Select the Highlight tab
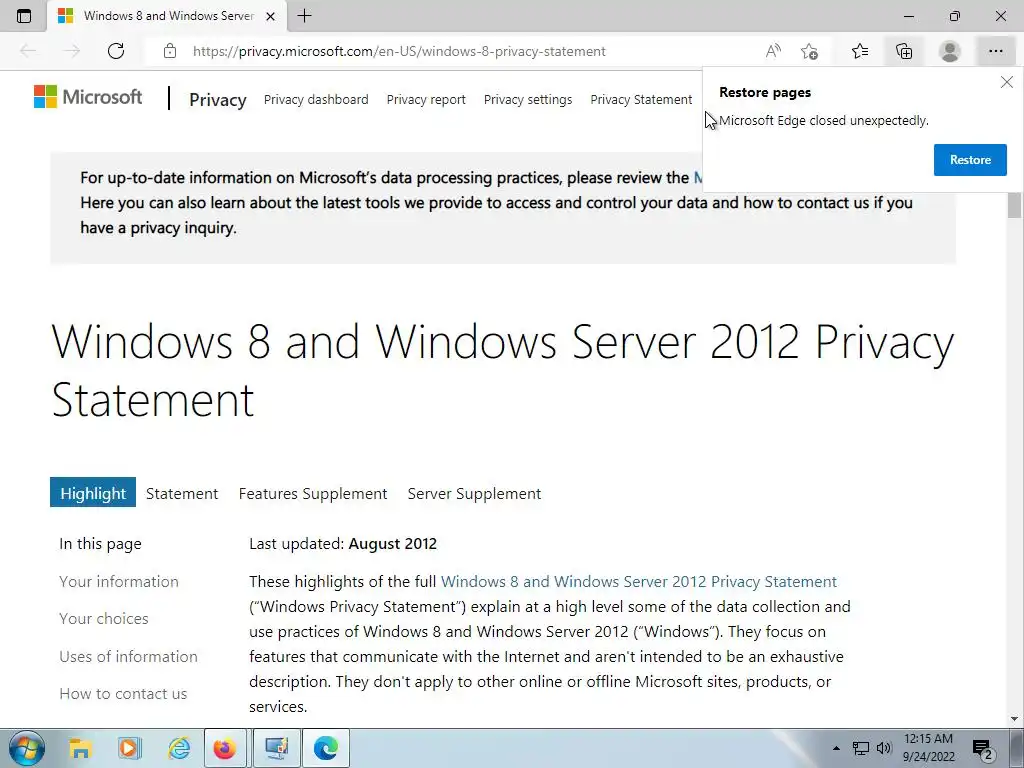The image size is (1024, 768). click(93, 492)
